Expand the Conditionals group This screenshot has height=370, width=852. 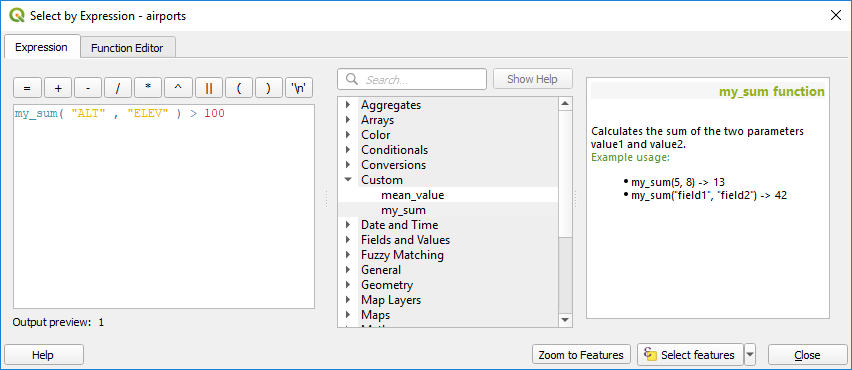tap(348, 149)
